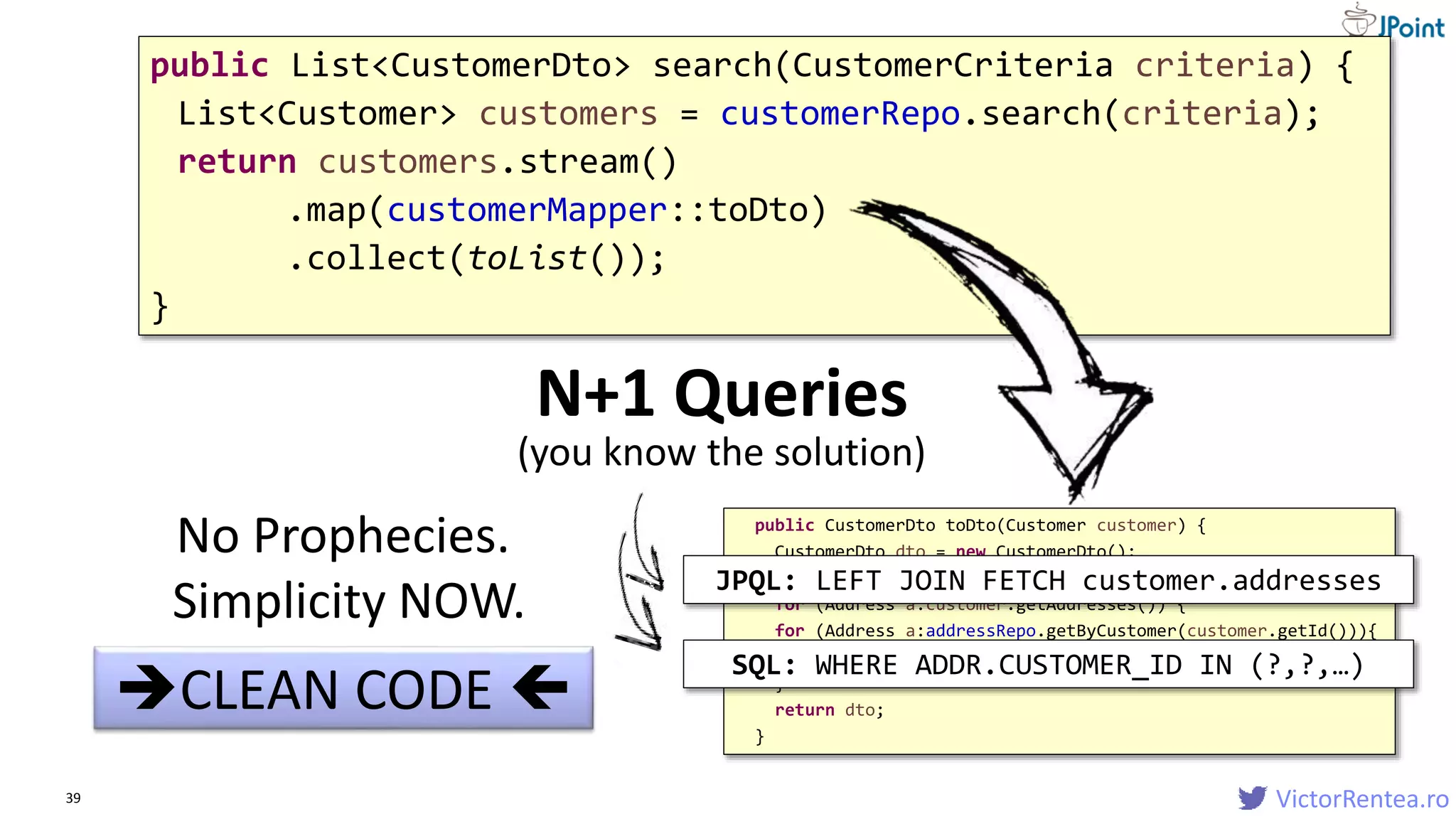The image size is (1456, 819).
Task: Open the VictorRentea.ro link
Action: pos(1361,798)
